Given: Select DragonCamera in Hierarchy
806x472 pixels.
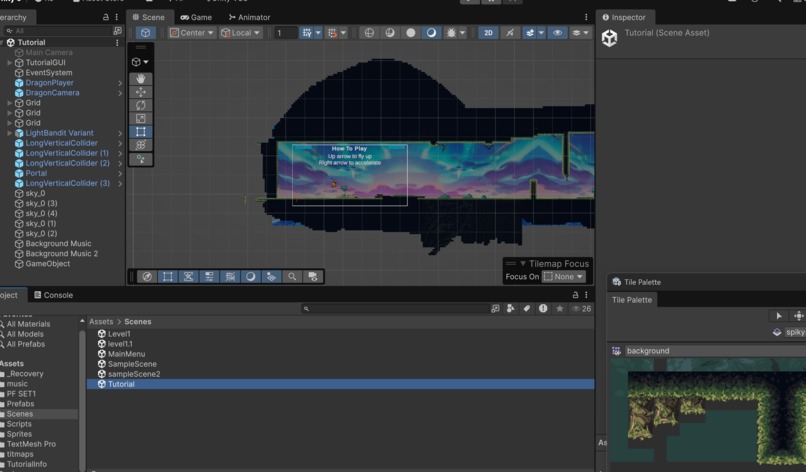Looking at the screenshot, I should (52, 93).
